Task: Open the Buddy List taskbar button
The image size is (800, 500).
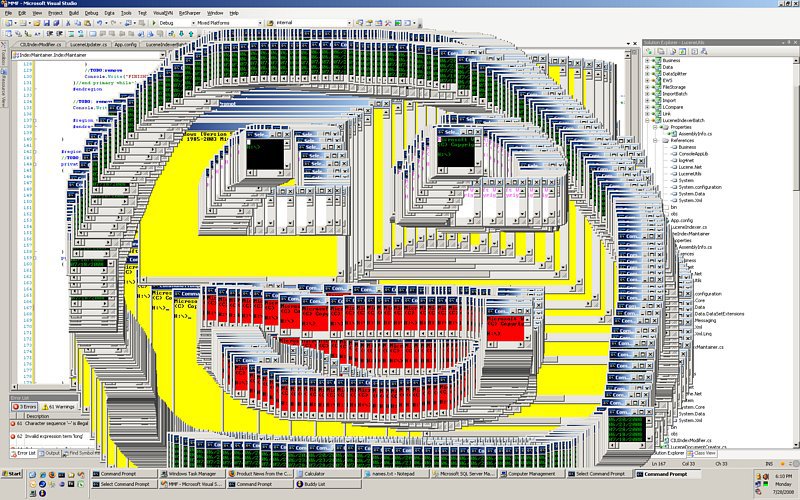Action: click(x=328, y=484)
